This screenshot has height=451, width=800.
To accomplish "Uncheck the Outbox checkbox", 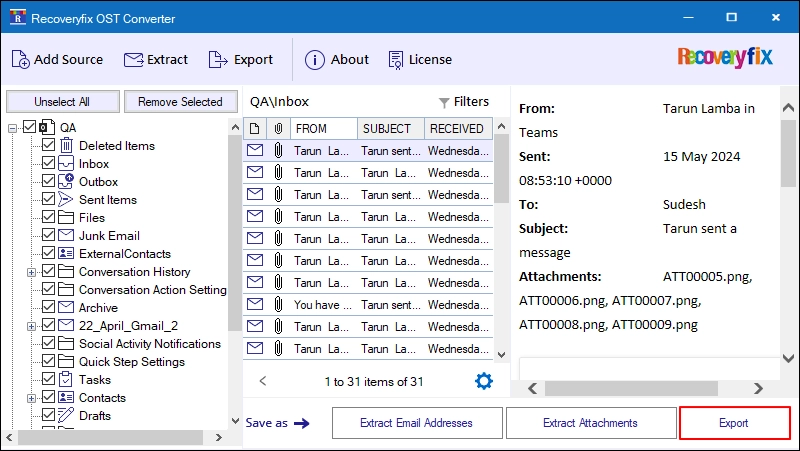I will [x=48, y=181].
